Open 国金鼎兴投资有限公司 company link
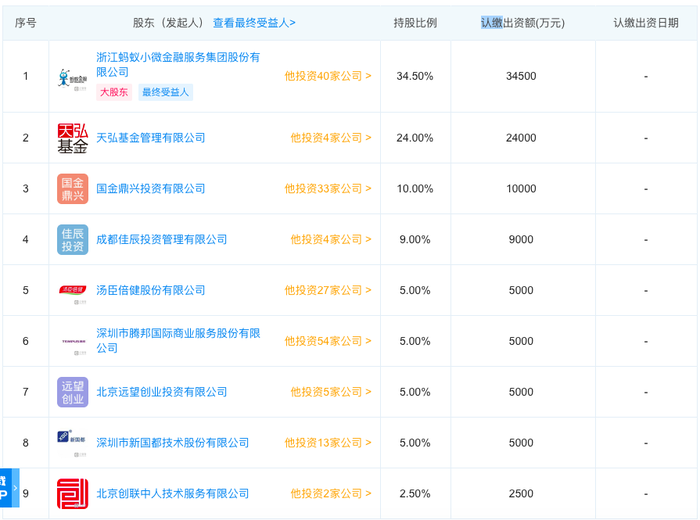This screenshot has height=520, width=700. point(150,189)
